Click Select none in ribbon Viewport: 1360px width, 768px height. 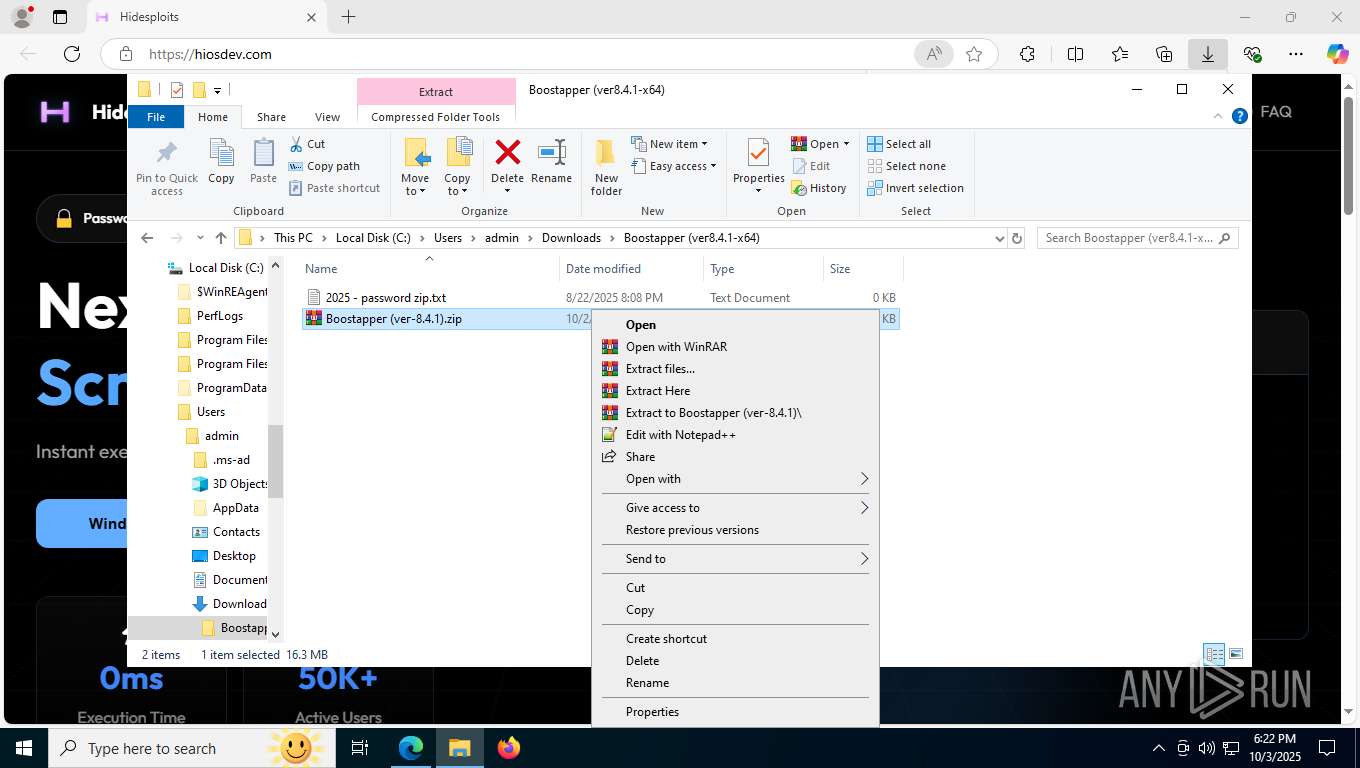[x=906, y=166]
